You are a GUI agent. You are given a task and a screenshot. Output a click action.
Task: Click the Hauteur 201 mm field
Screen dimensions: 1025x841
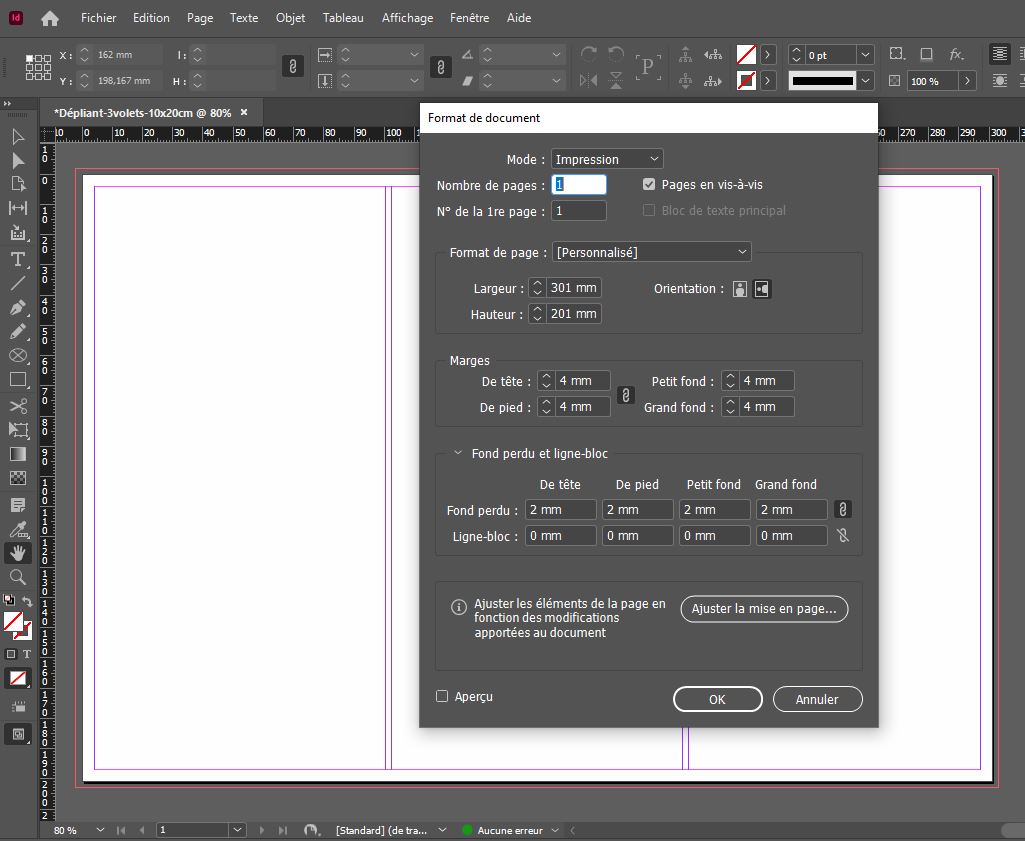[574, 314]
